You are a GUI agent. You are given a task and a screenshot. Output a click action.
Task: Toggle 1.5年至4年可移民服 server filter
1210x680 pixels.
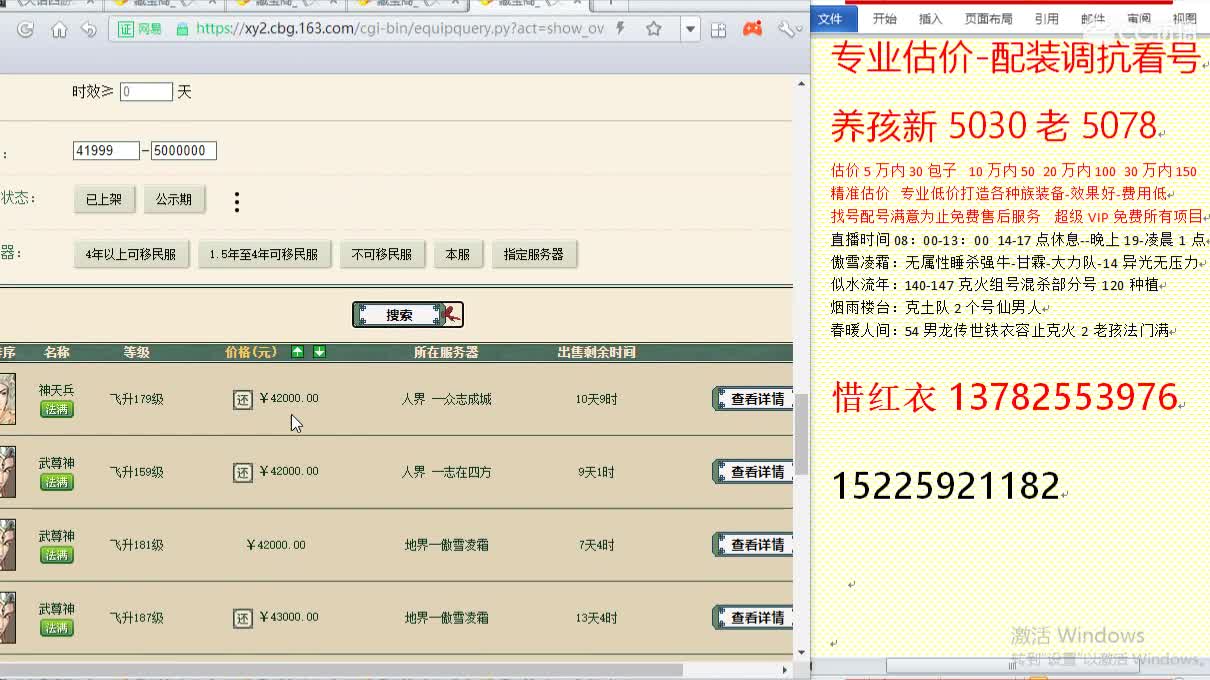click(264, 254)
